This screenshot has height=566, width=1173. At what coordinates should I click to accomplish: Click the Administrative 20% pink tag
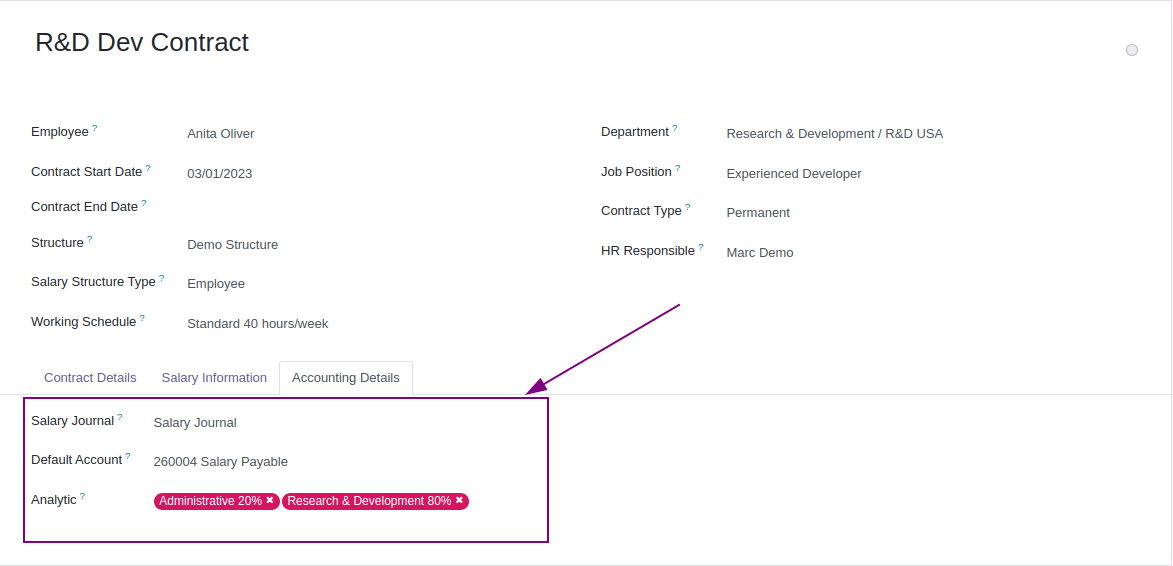point(210,501)
